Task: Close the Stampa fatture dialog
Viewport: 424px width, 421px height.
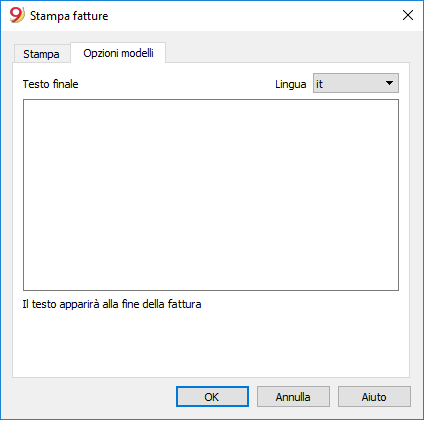Action: tap(408, 15)
